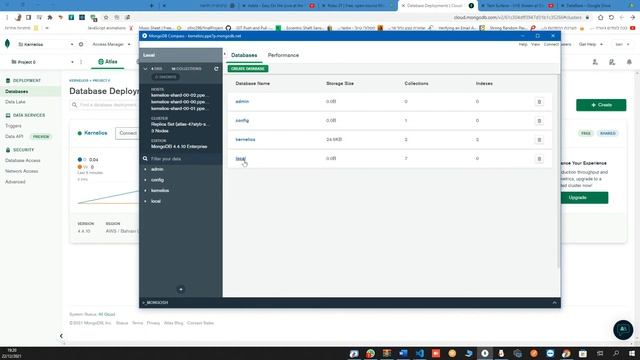Image resolution: width=640 pixels, height=360 pixels.
Task: Open Advanced in Atlas security sidebar
Action: point(15,182)
